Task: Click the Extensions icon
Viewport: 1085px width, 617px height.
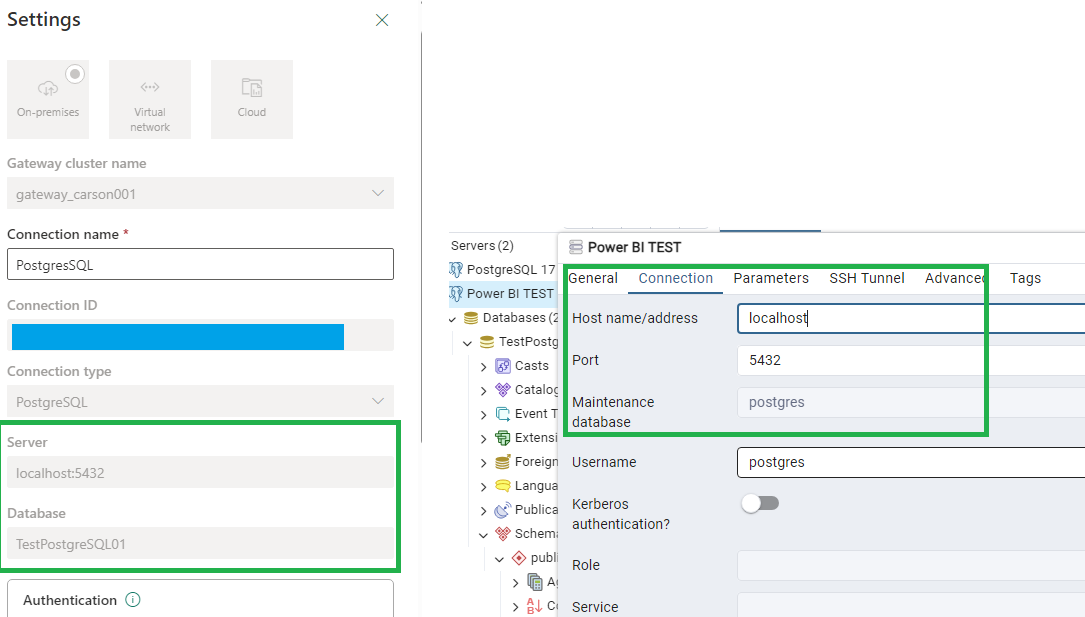Action: pyautogui.click(x=503, y=438)
